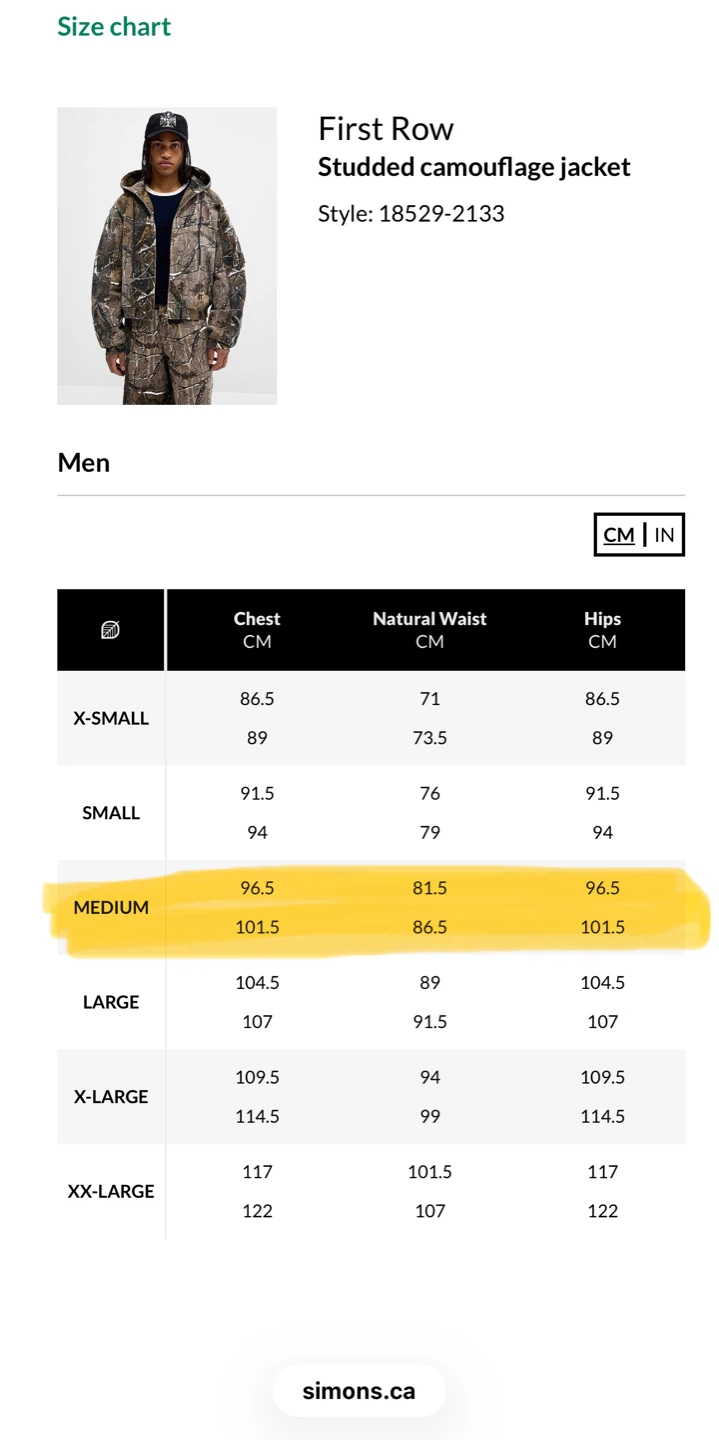The image size is (719, 1440).
Task: Click the LARGE size label
Action: tap(111, 1002)
